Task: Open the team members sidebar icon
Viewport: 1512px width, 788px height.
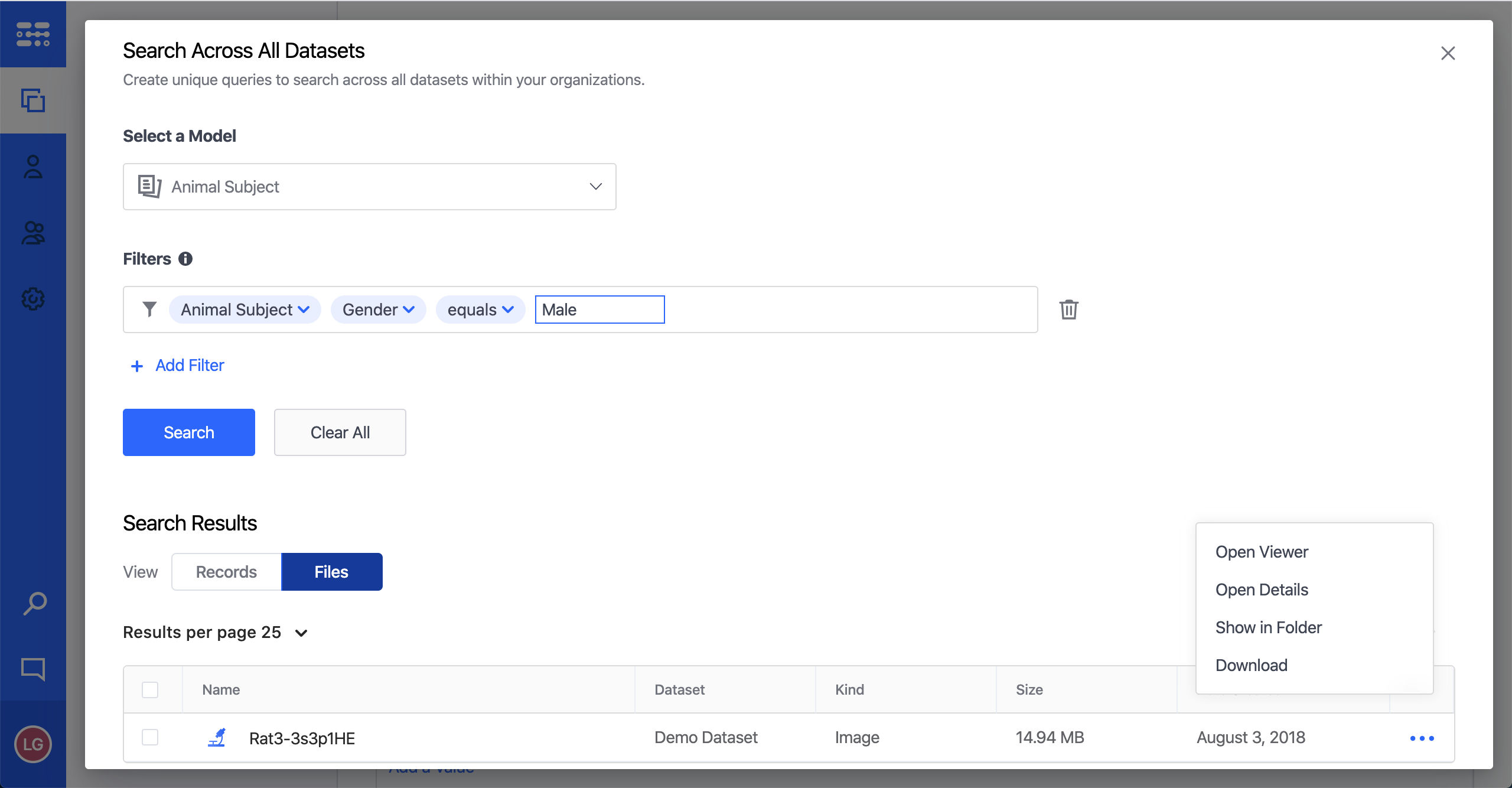Action: [33, 233]
